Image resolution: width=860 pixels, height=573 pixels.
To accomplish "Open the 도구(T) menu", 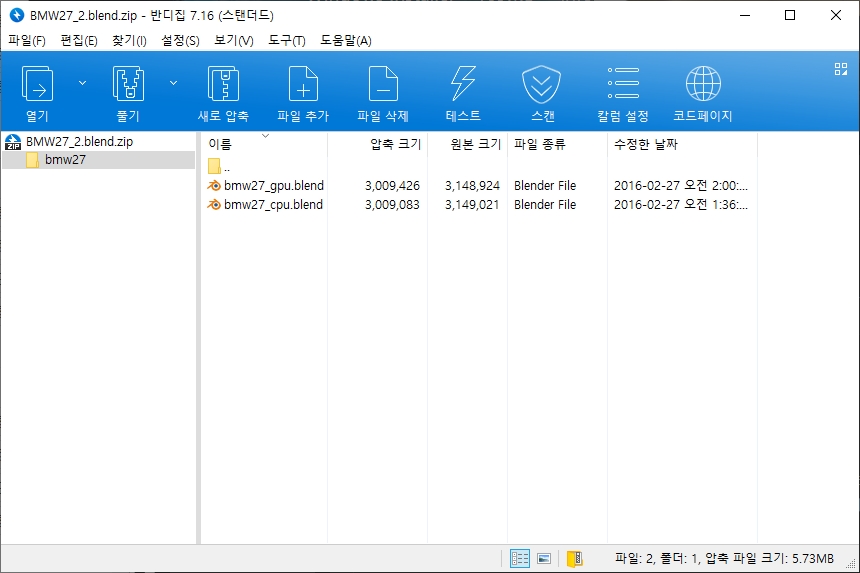I will (x=287, y=41).
